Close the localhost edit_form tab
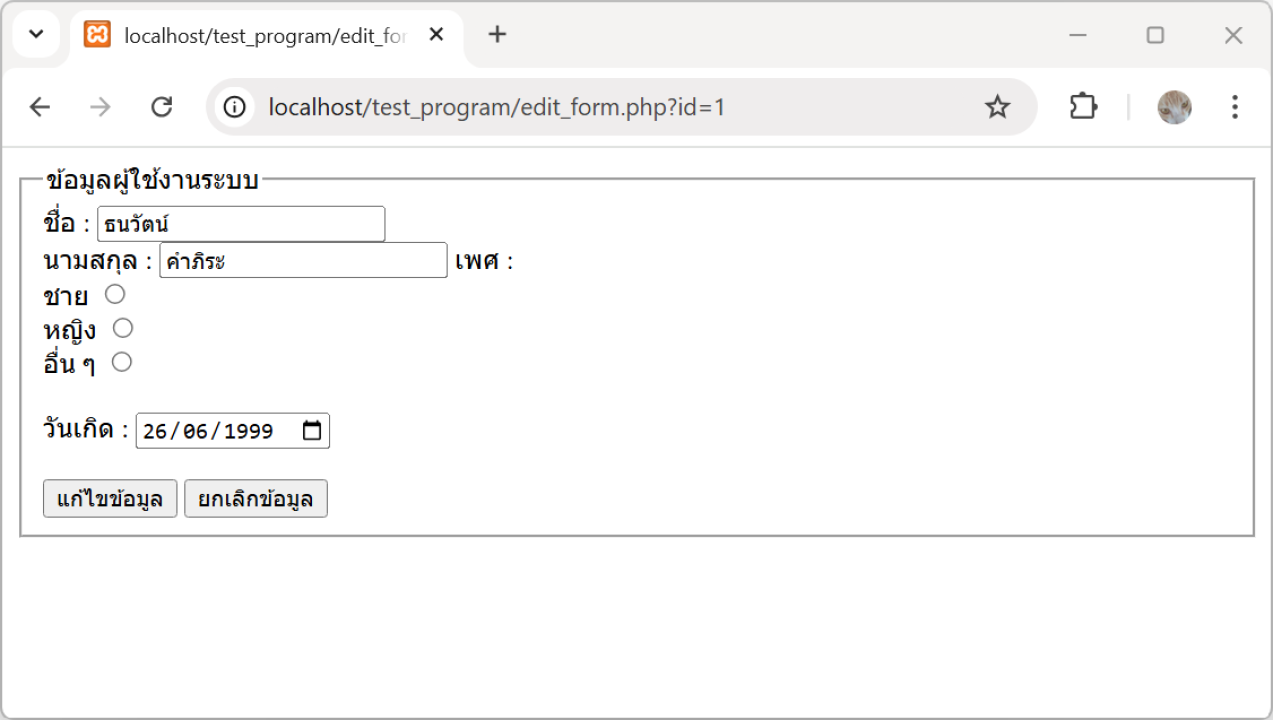The width and height of the screenshot is (1273, 720). click(436, 35)
